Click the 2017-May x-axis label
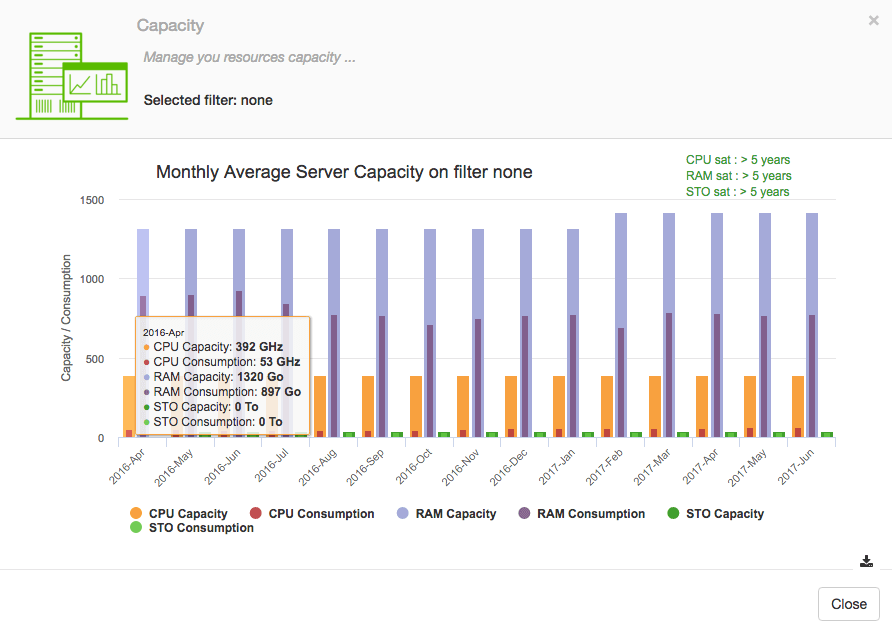Screen dimensions: 892x637 click(747, 468)
